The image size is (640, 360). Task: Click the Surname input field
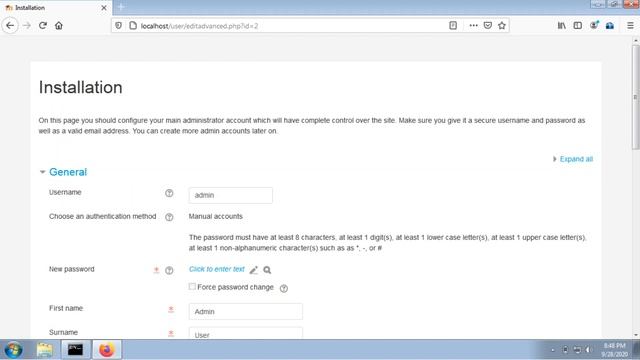(246, 333)
